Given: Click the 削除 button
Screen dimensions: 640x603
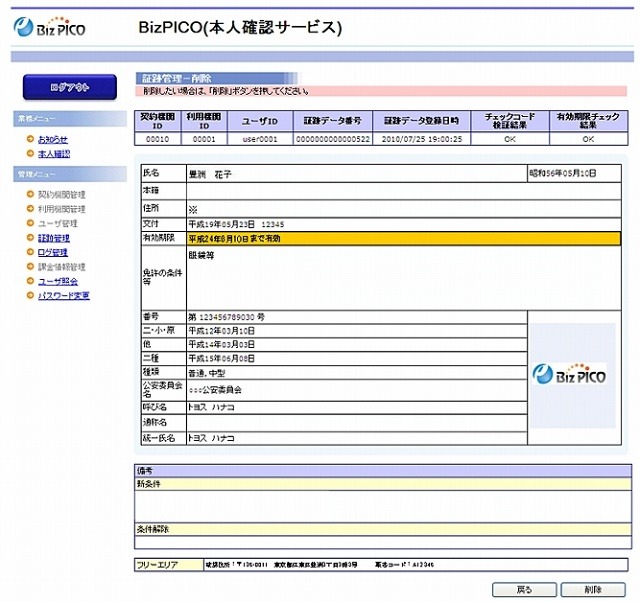Looking at the screenshot, I should [593, 590].
